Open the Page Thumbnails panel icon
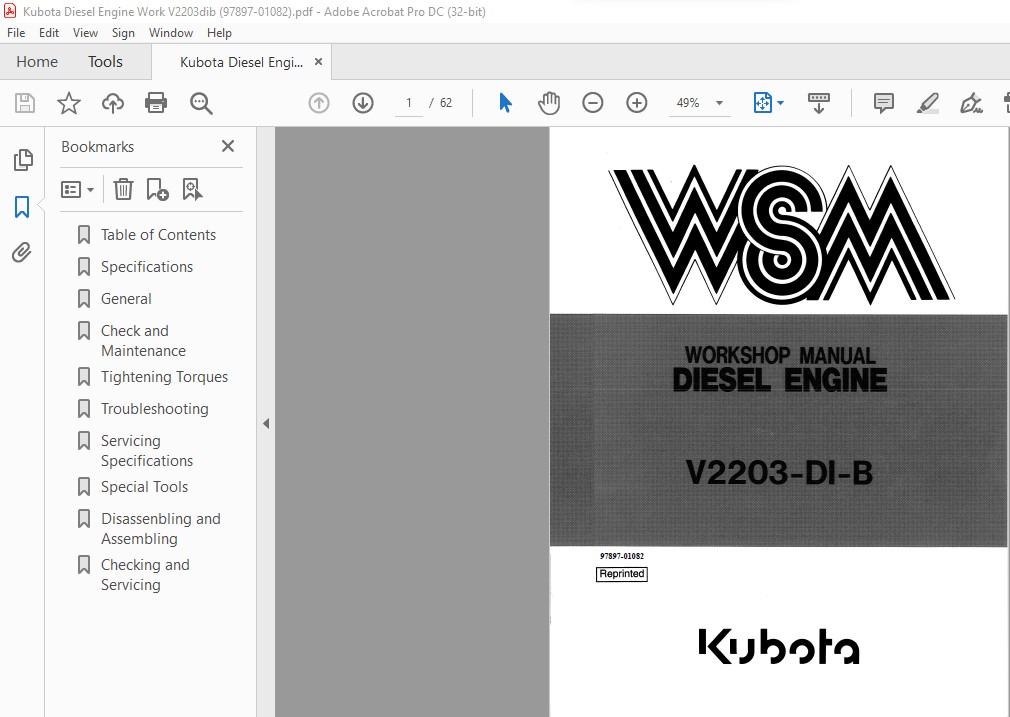This screenshot has width=1010, height=717. click(23, 160)
